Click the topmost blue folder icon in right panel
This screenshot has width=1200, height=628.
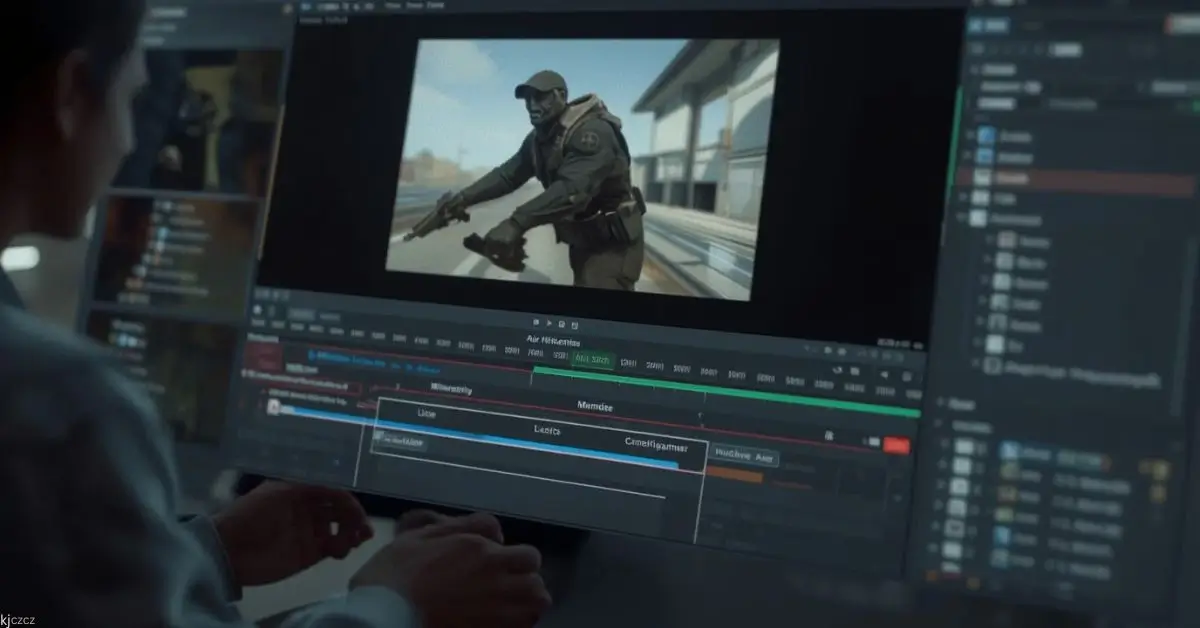[x=985, y=135]
